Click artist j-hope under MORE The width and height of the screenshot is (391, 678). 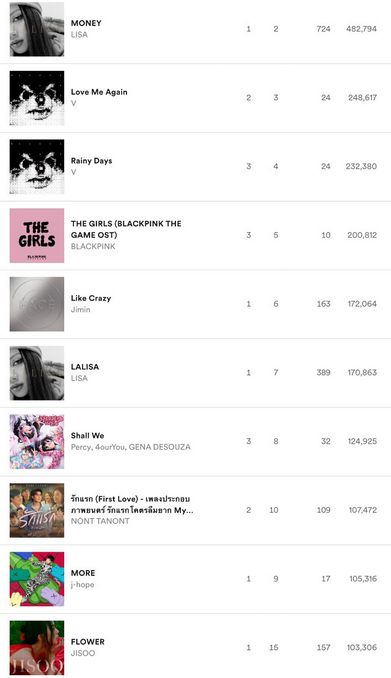[x=82, y=585]
